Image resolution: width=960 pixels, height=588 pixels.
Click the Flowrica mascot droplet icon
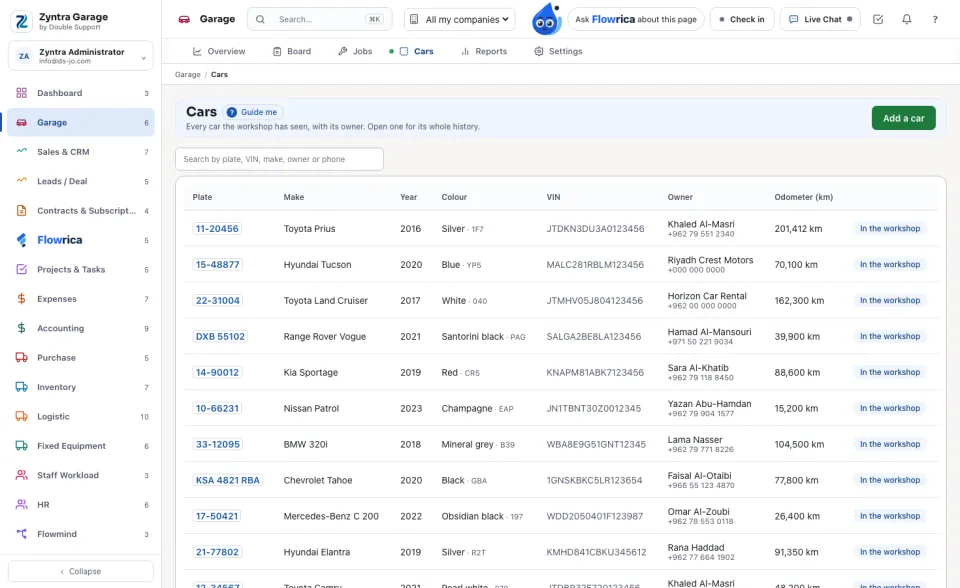pyautogui.click(x=546, y=19)
